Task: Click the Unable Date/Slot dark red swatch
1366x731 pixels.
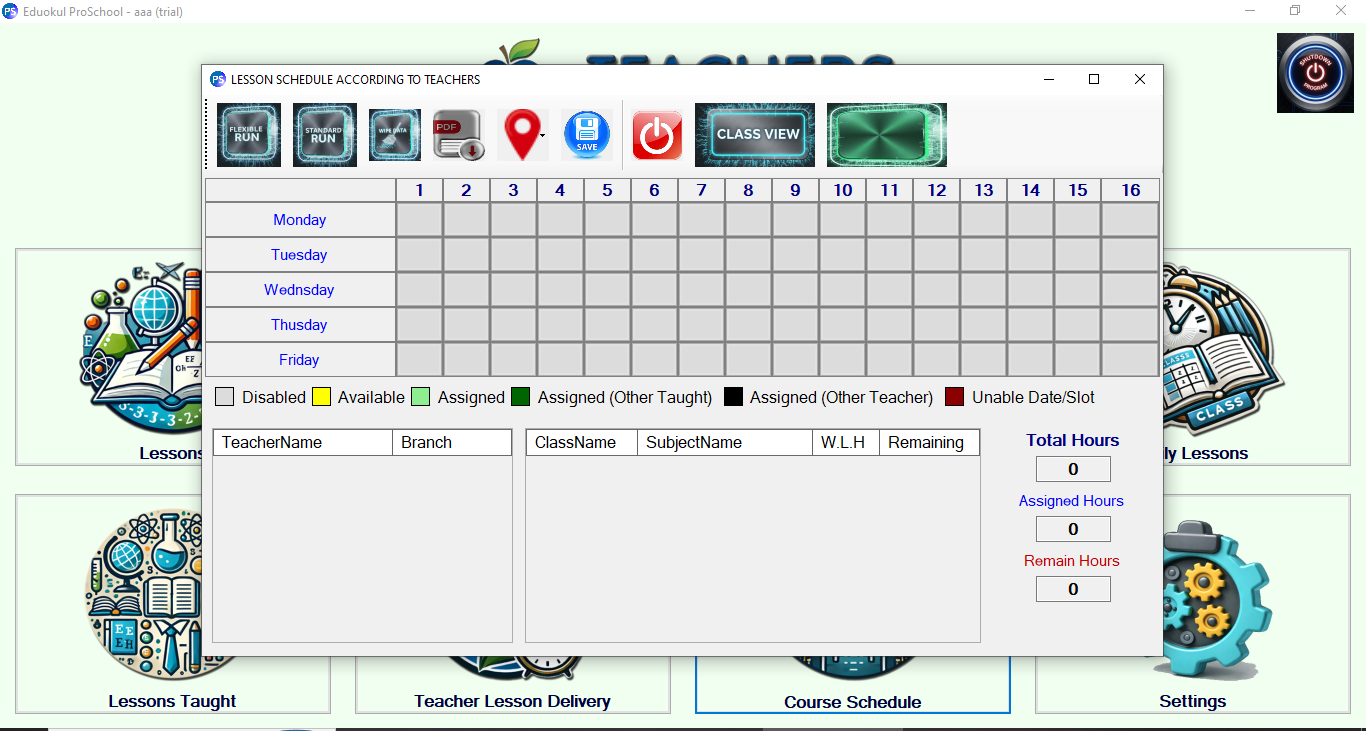Action: (955, 397)
